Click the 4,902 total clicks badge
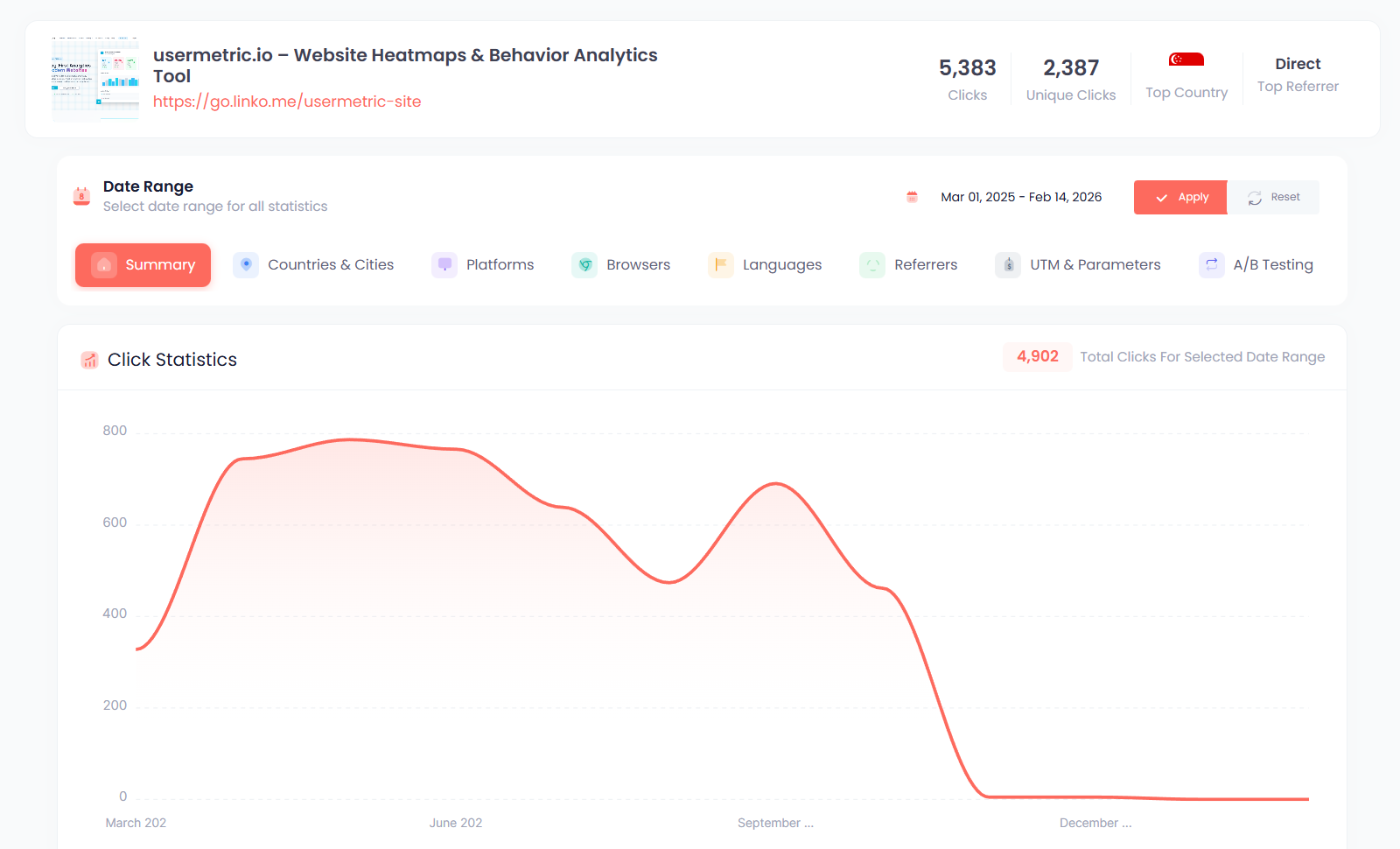 [x=1037, y=356]
